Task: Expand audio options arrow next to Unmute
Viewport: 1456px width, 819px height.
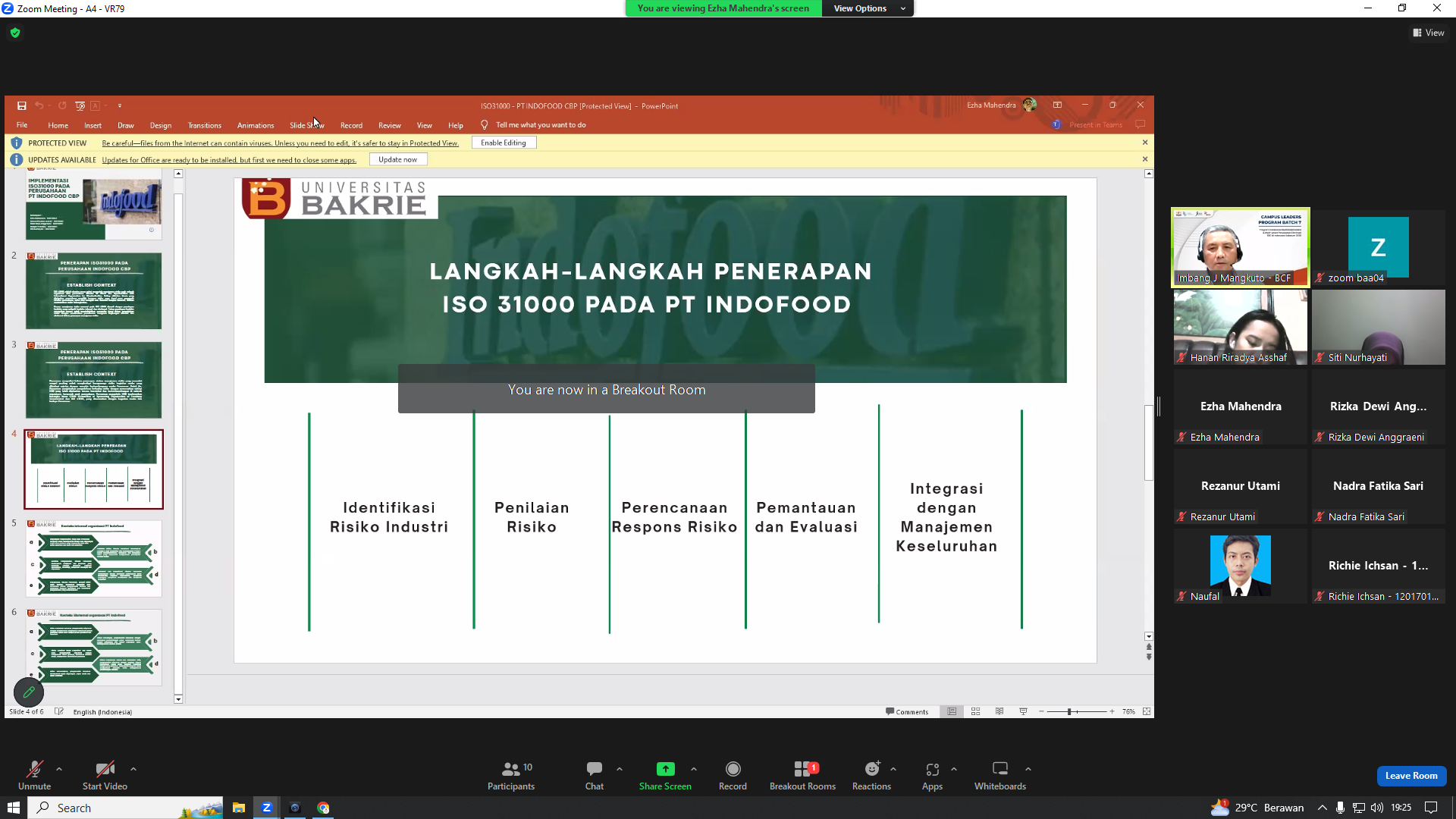Action: click(59, 769)
